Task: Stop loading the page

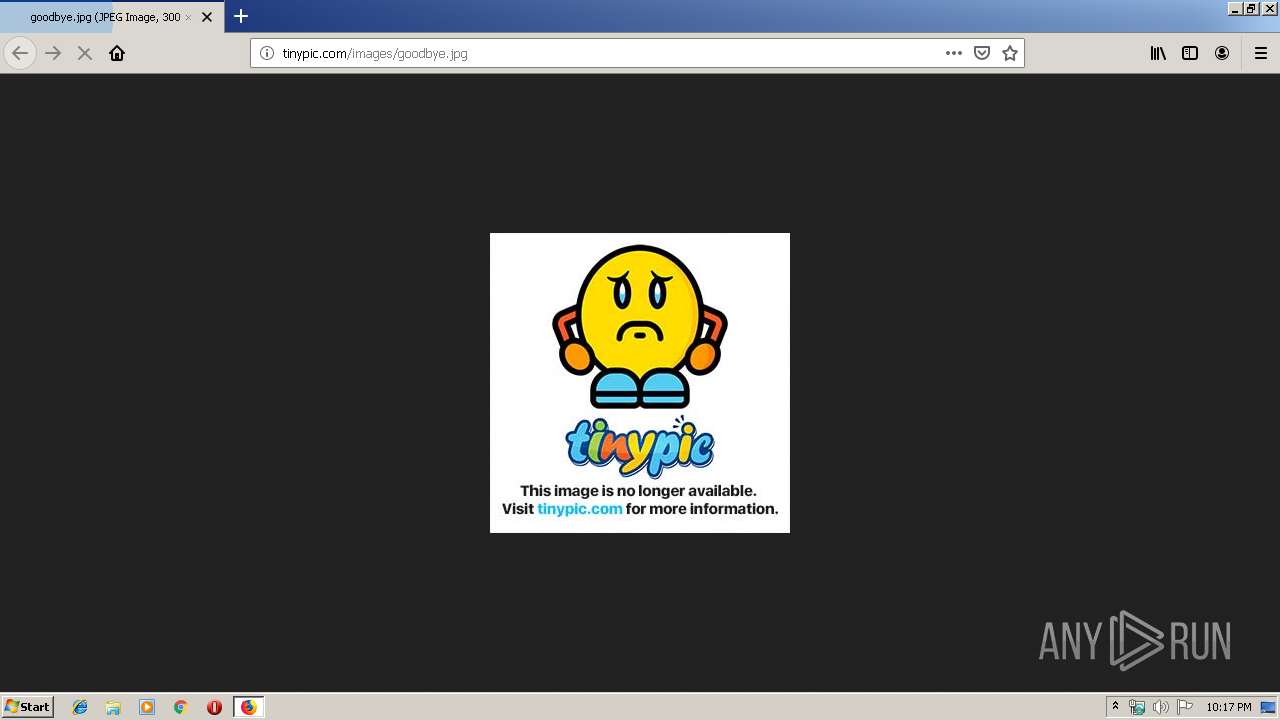Action: coord(85,53)
